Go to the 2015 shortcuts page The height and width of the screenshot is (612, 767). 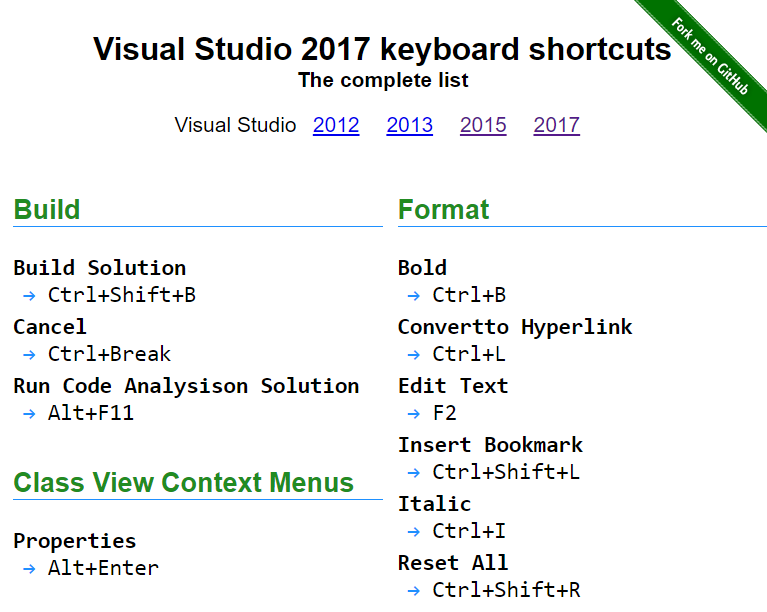[x=483, y=125]
